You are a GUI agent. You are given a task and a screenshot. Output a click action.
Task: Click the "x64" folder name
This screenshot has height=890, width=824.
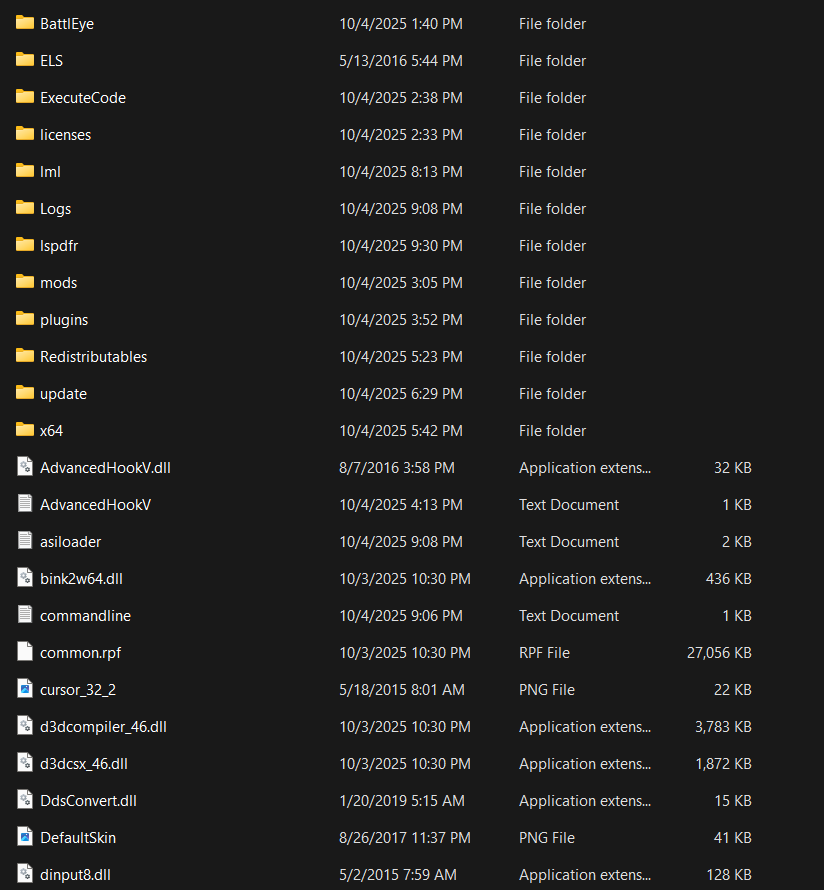point(52,431)
